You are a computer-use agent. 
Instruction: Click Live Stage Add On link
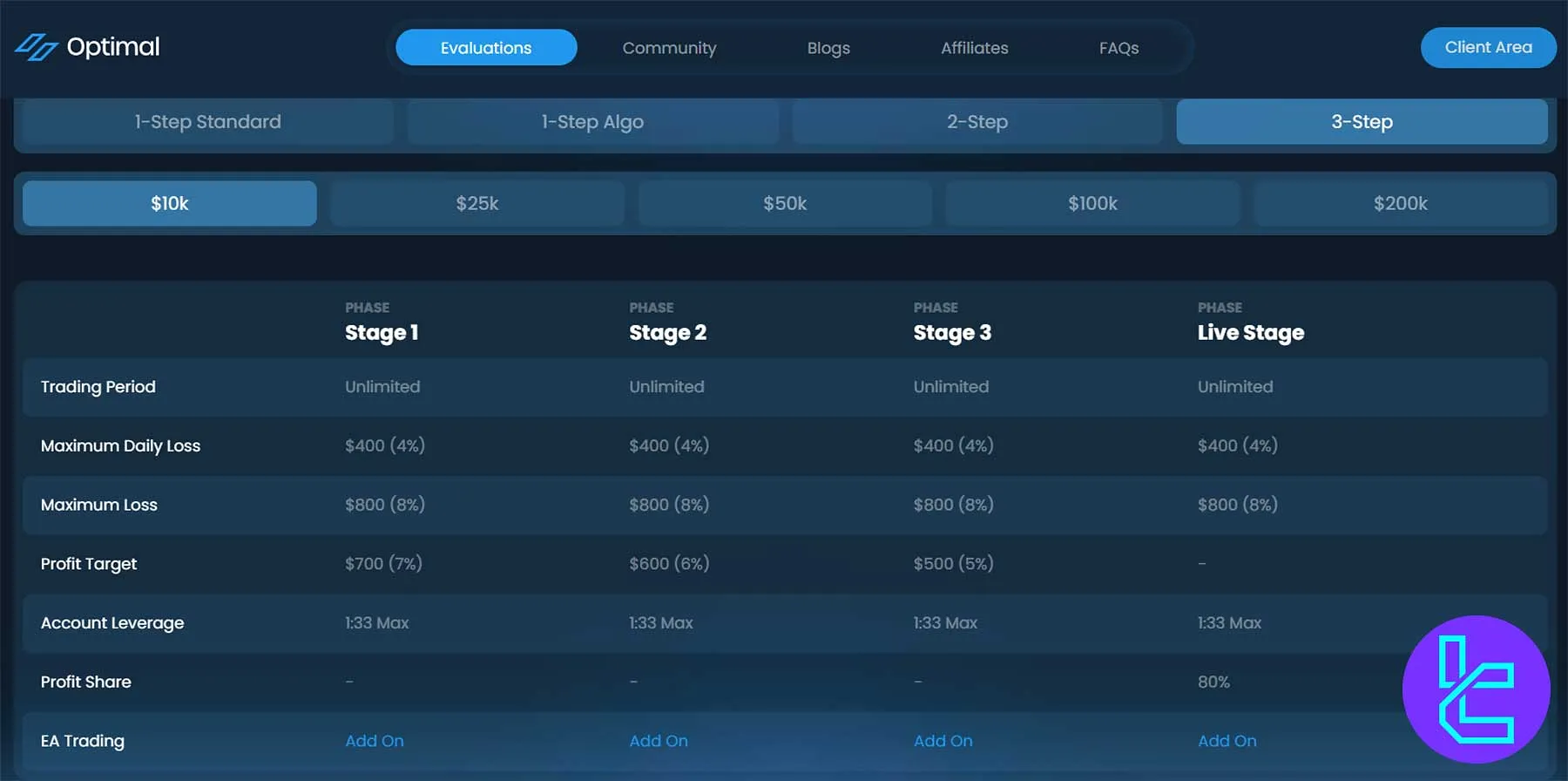pos(1227,741)
